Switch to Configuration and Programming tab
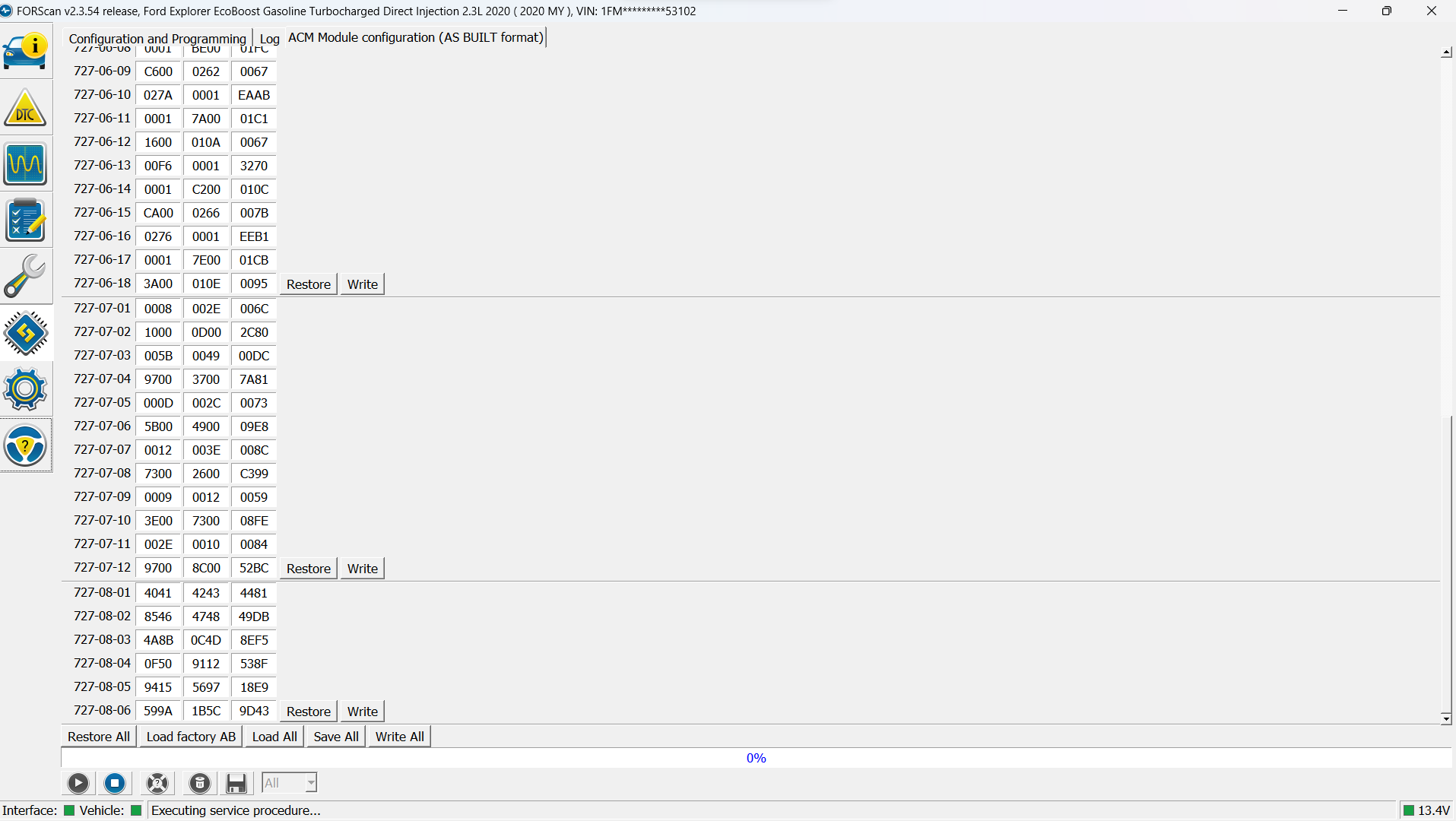Screen dimensions: 1456x821 pos(157,39)
